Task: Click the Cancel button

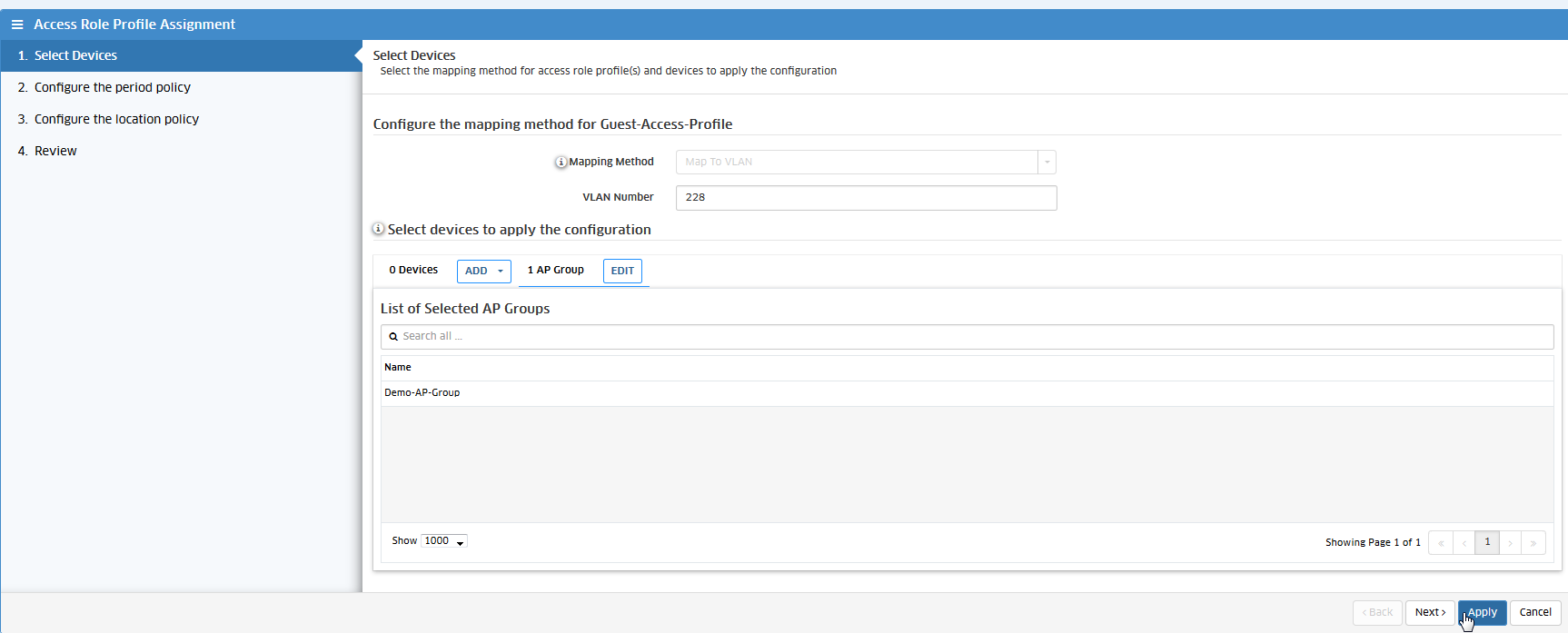Action: pos(1535,612)
